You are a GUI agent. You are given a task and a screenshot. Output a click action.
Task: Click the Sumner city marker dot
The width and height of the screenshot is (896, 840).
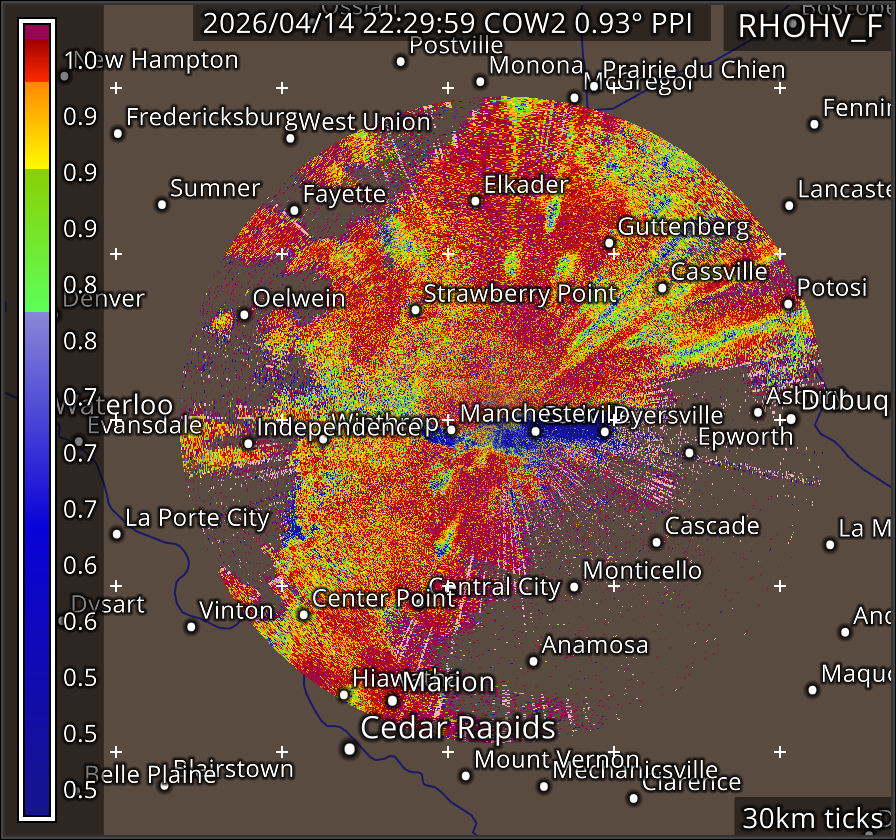coord(162,204)
